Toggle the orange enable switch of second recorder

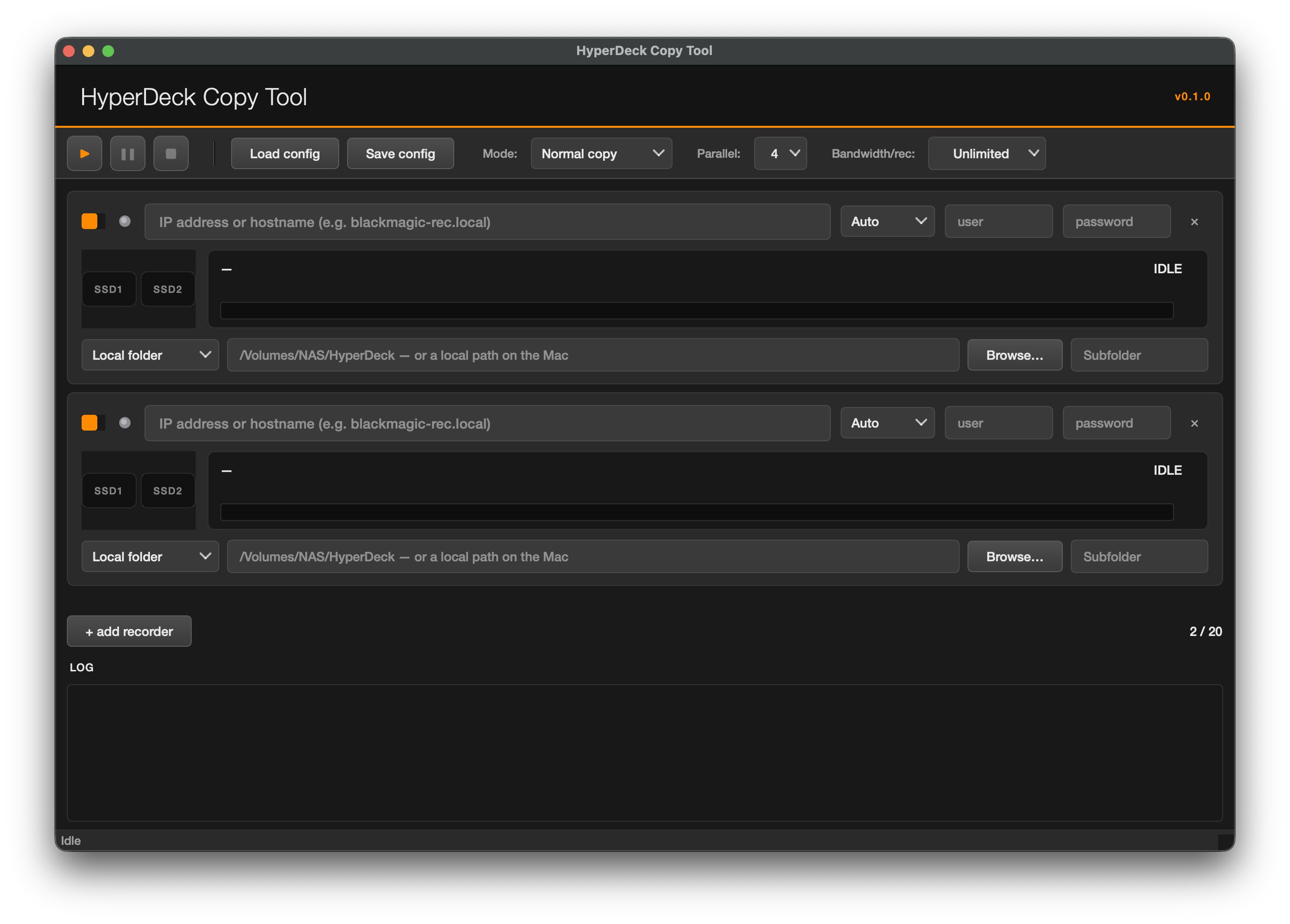point(93,423)
